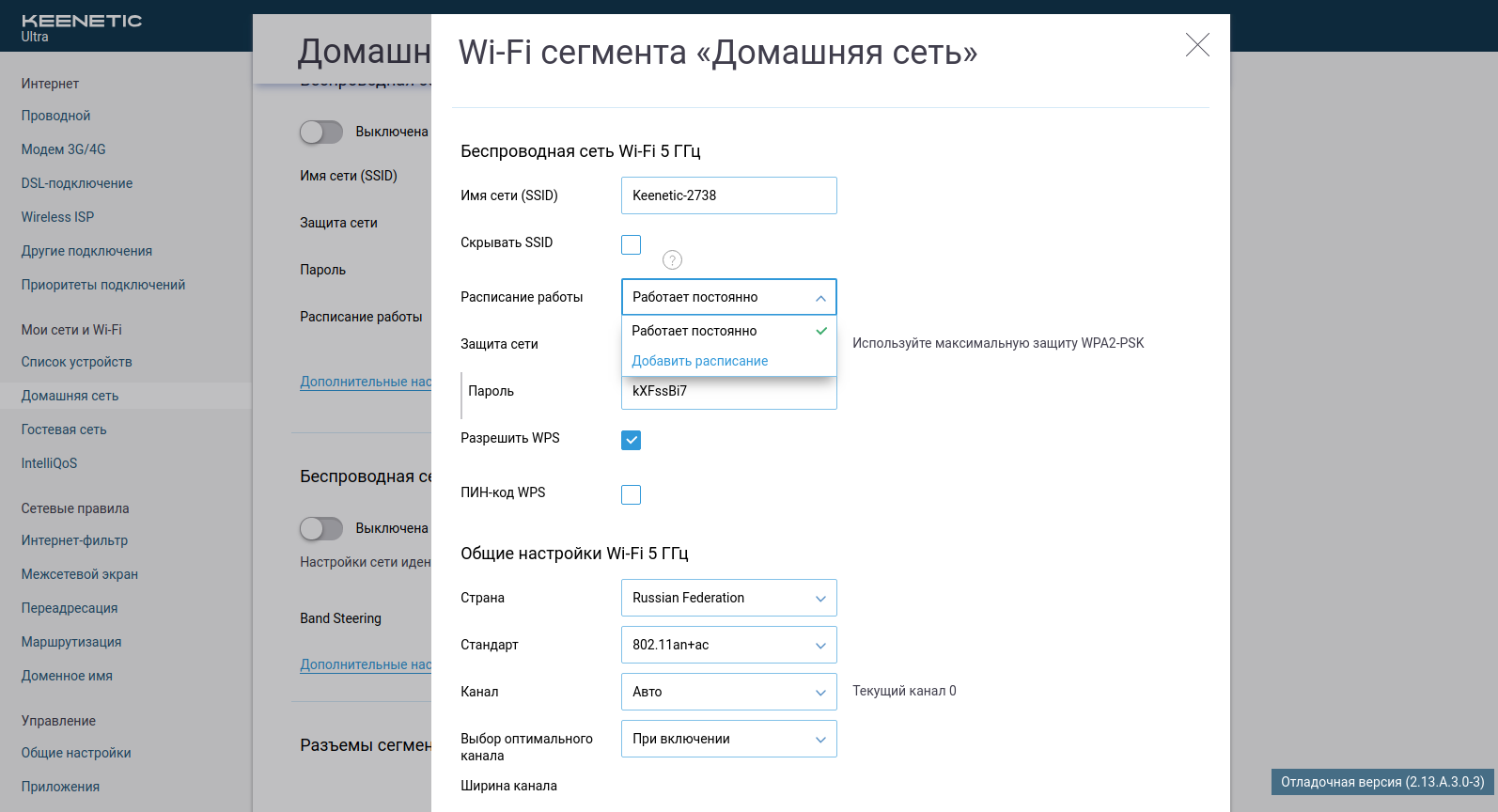Click the Keenetic Ultra logo
The height and width of the screenshot is (812, 1498).
(x=81, y=27)
